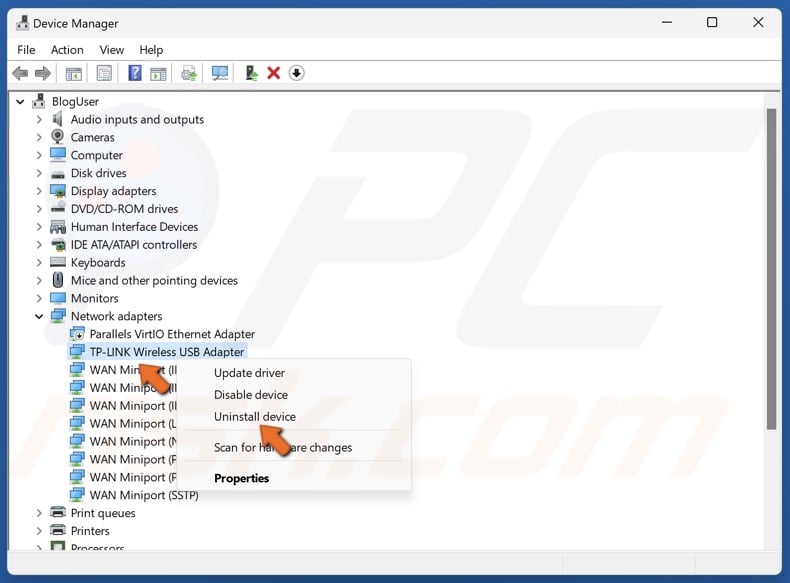
Task: Click the Cameras webcam icon
Action: point(57,137)
